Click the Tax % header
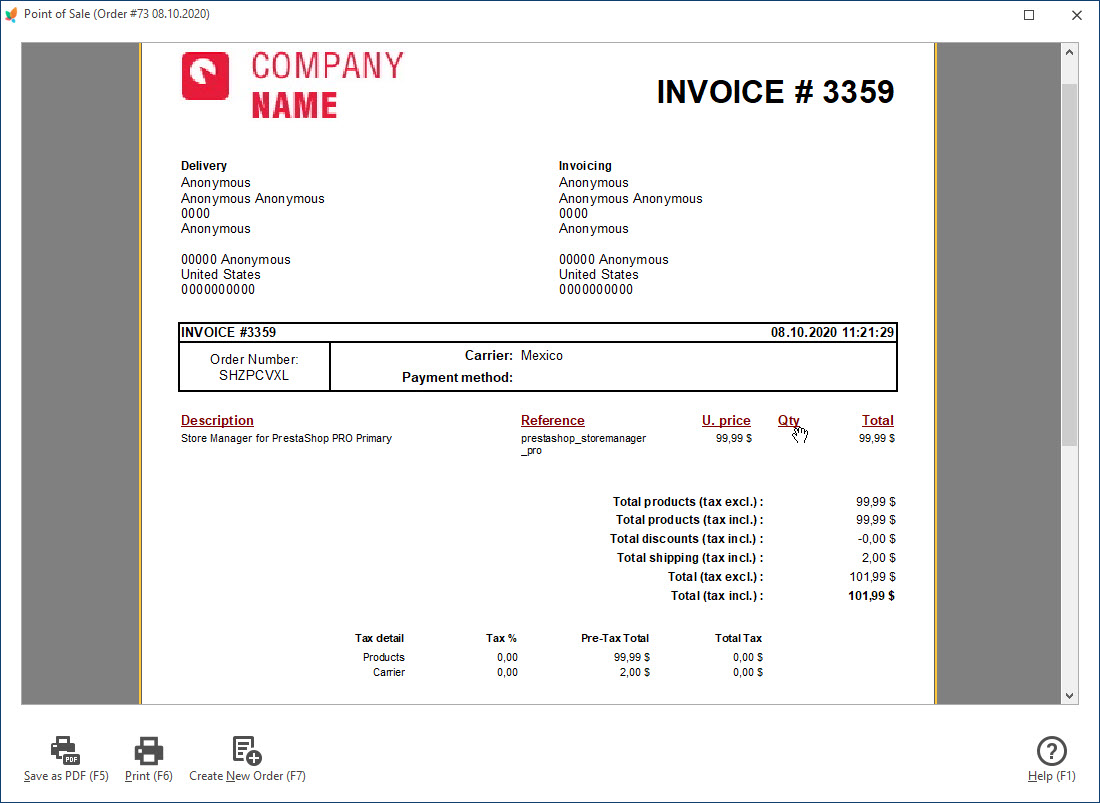 coord(502,638)
